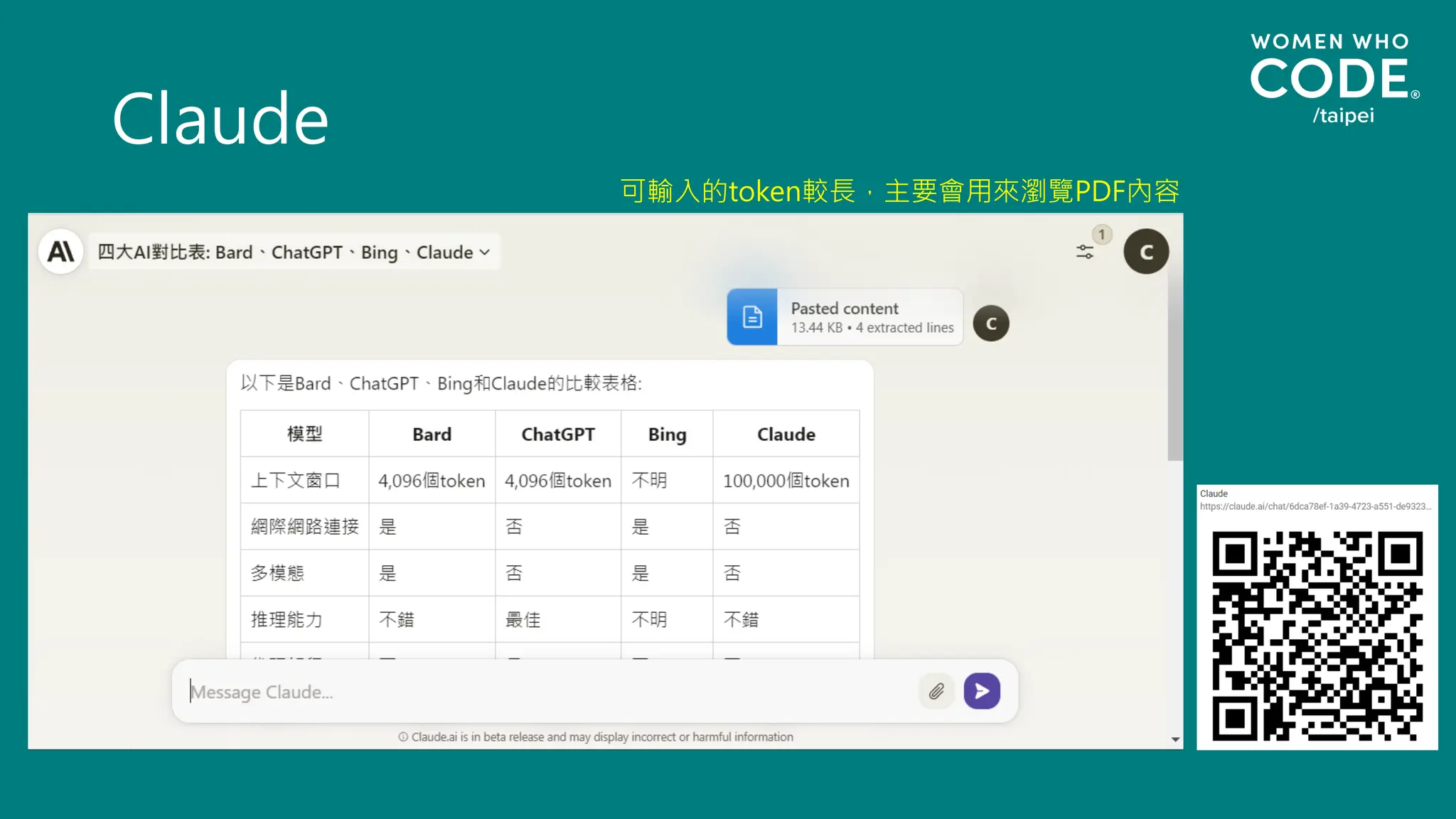
Task: Click the yellow token PDF caption text
Action: click(x=900, y=191)
